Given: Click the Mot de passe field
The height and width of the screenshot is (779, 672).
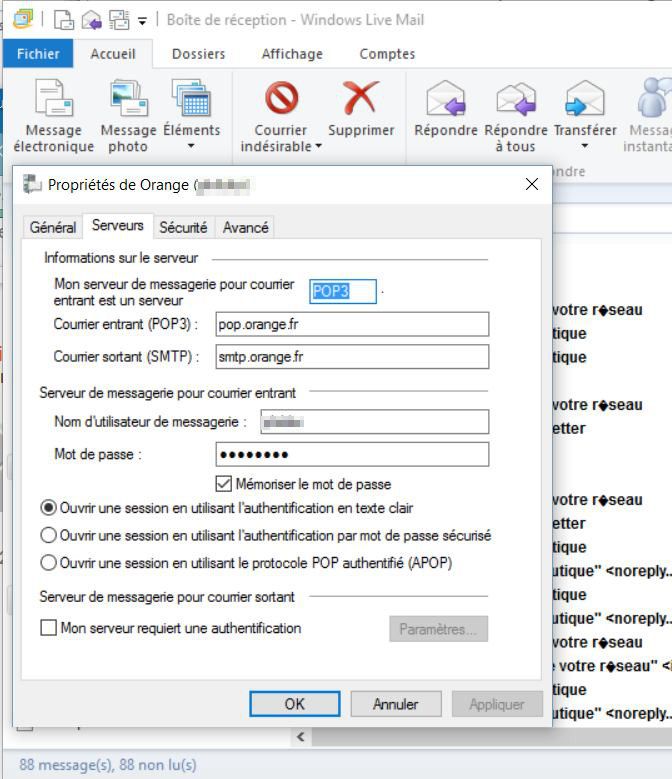Looking at the screenshot, I should pyautogui.click(x=352, y=455).
